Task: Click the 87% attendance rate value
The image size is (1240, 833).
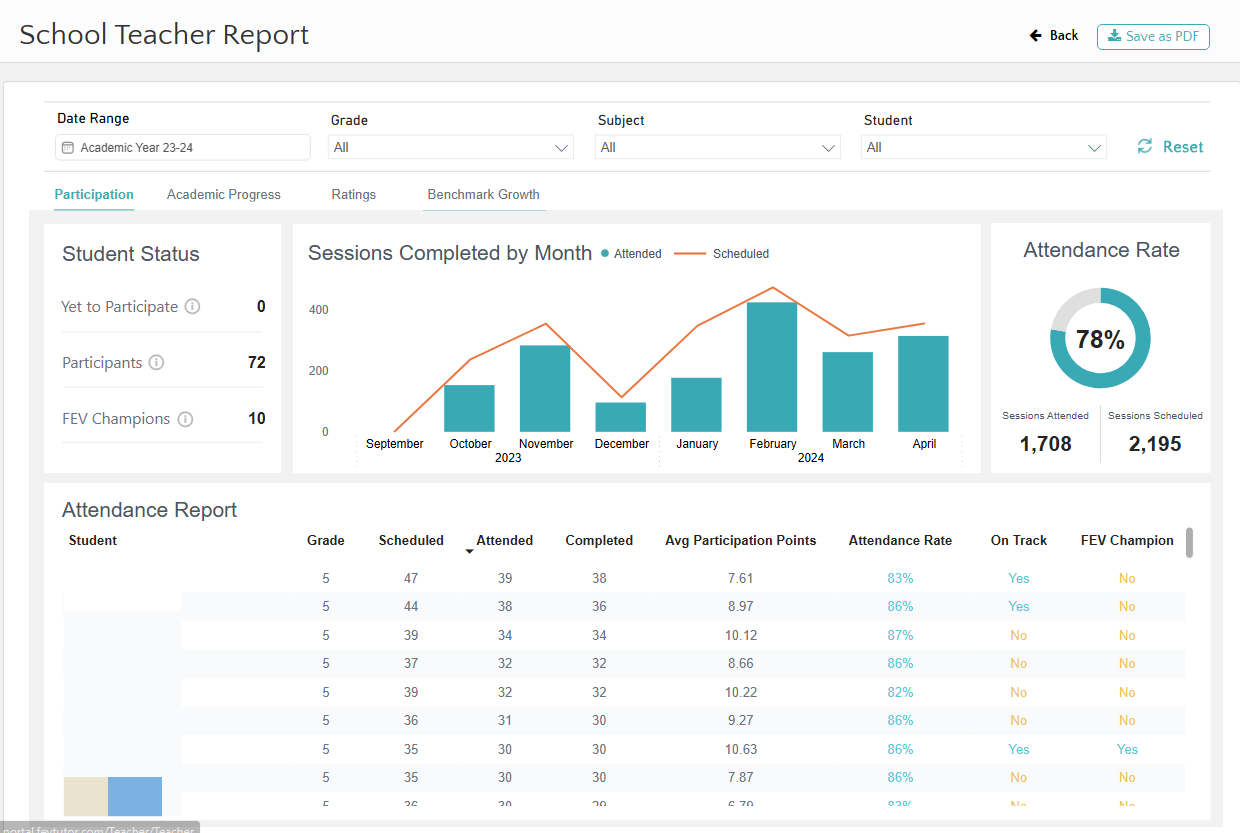Action: [x=900, y=635]
